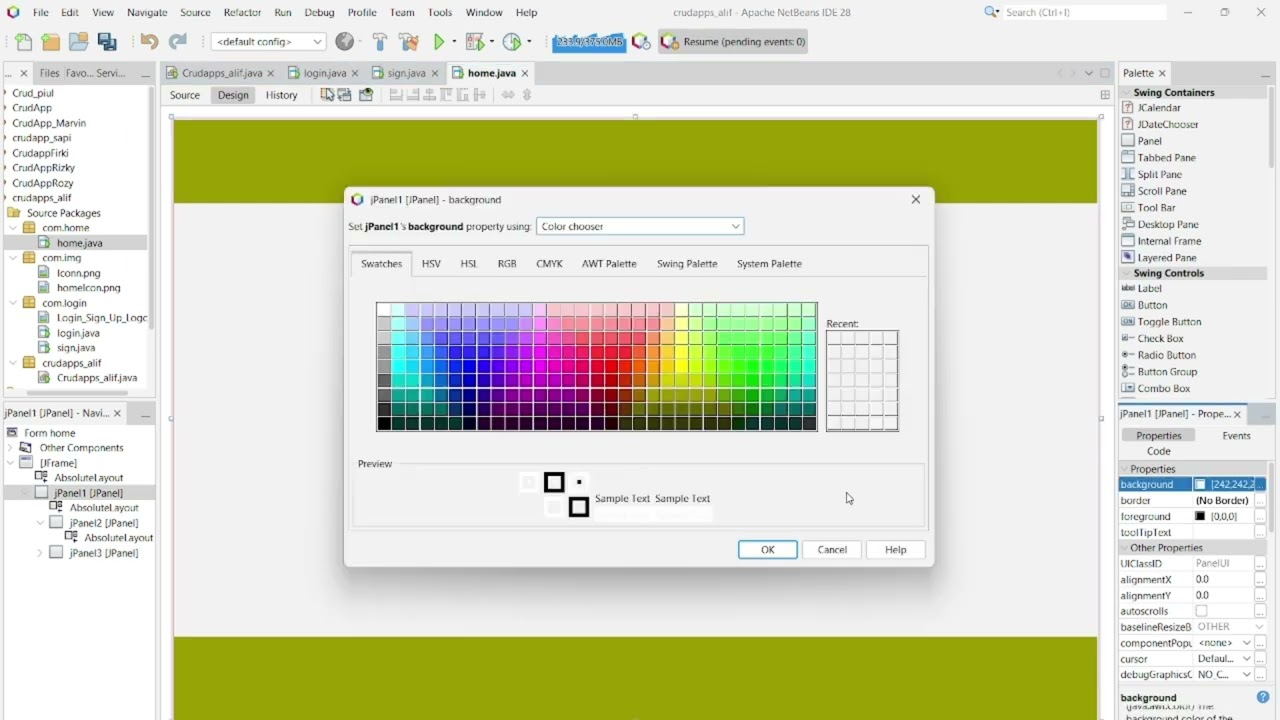Collapse the Other Properties section
This screenshot has height=720, width=1280.
click(1125, 548)
